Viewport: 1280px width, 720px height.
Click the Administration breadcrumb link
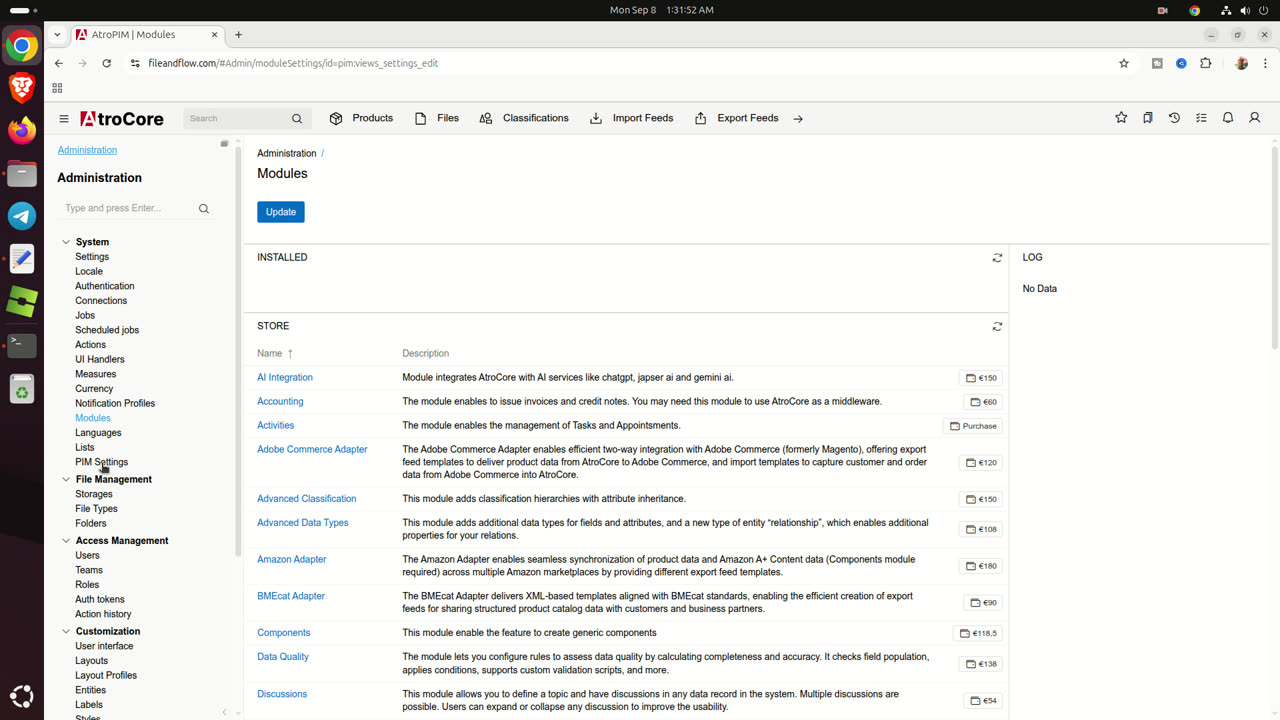287,153
